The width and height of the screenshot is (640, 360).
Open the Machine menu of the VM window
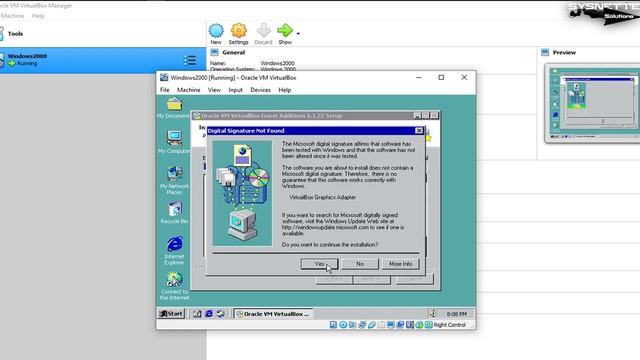point(189,90)
